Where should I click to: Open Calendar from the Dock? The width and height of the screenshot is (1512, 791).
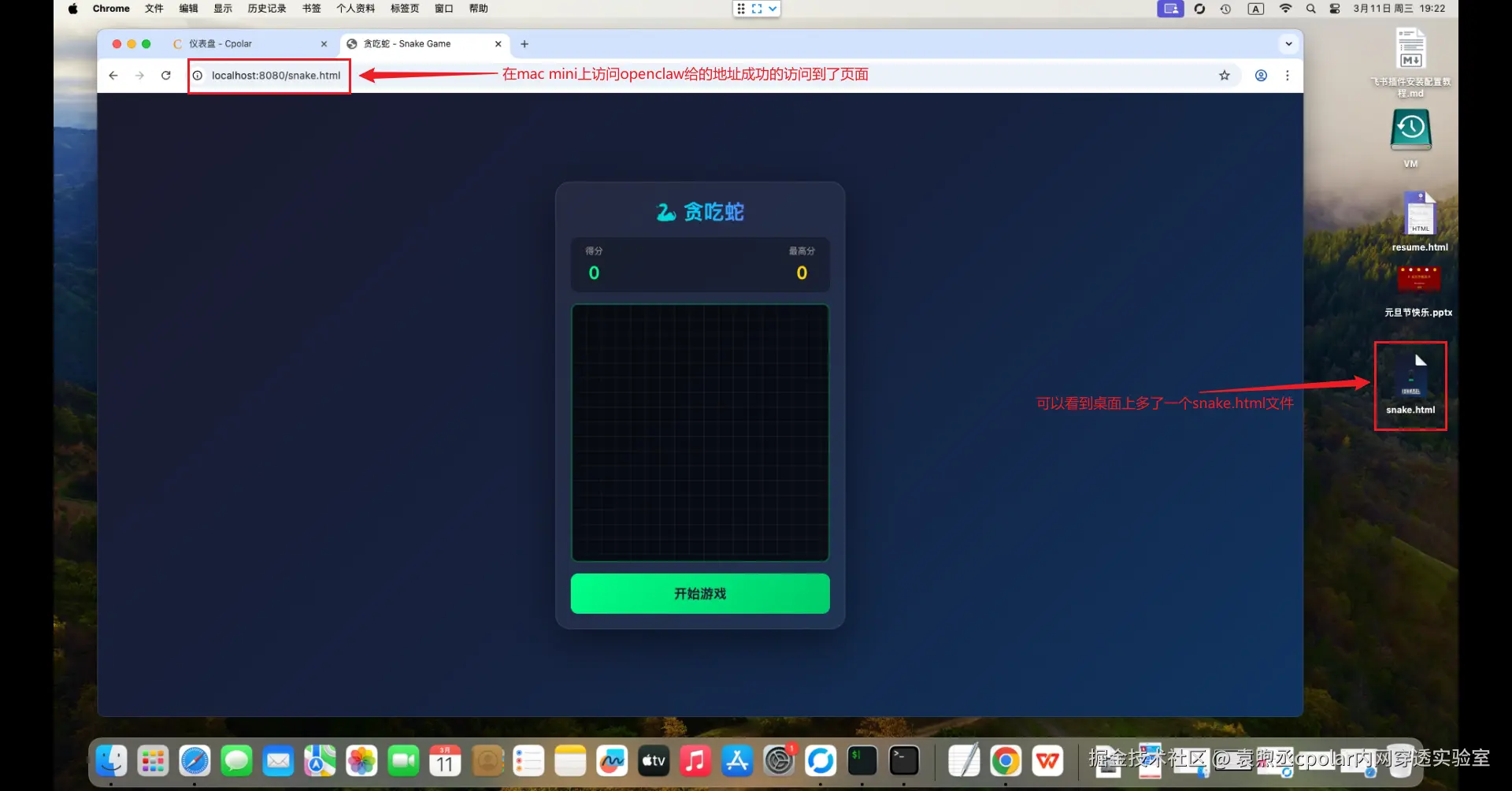click(x=445, y=760)
